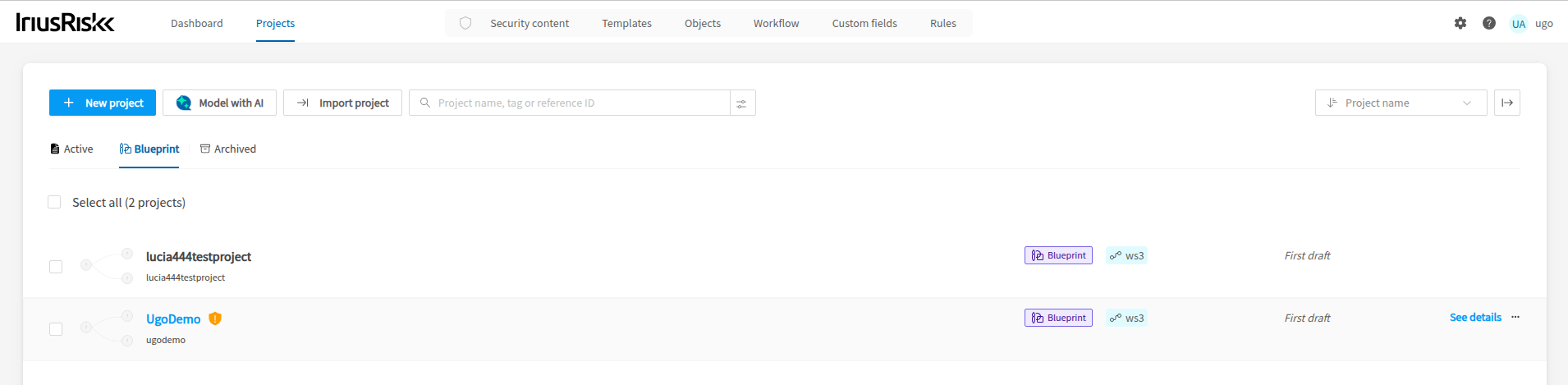Click First draft text on lucia444testproject row
This screenshot has height=385, width=1568.
(1307, 255)
